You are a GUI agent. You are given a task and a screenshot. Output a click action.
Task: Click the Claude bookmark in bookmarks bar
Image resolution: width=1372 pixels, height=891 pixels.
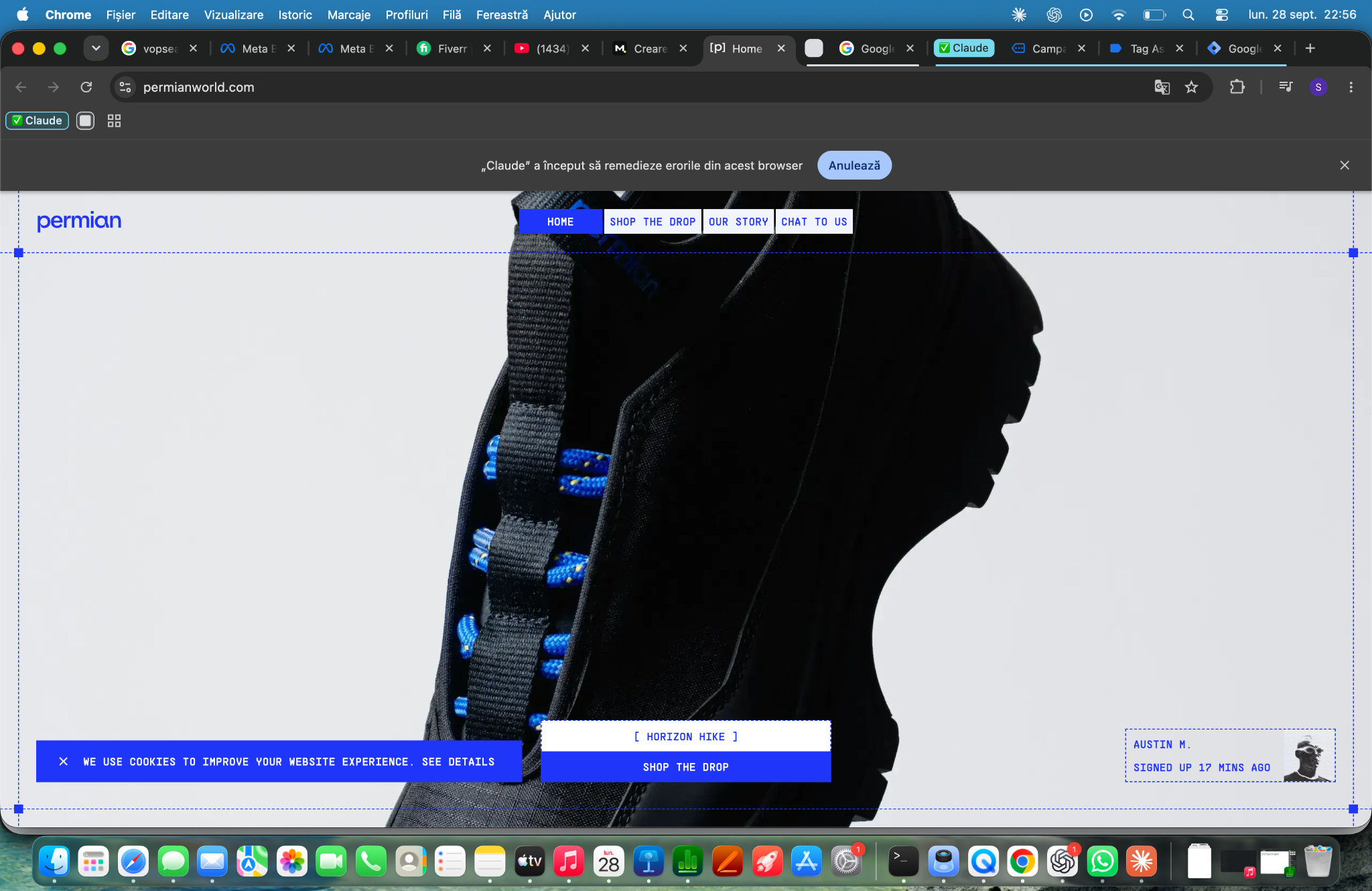tap(37, 121)
